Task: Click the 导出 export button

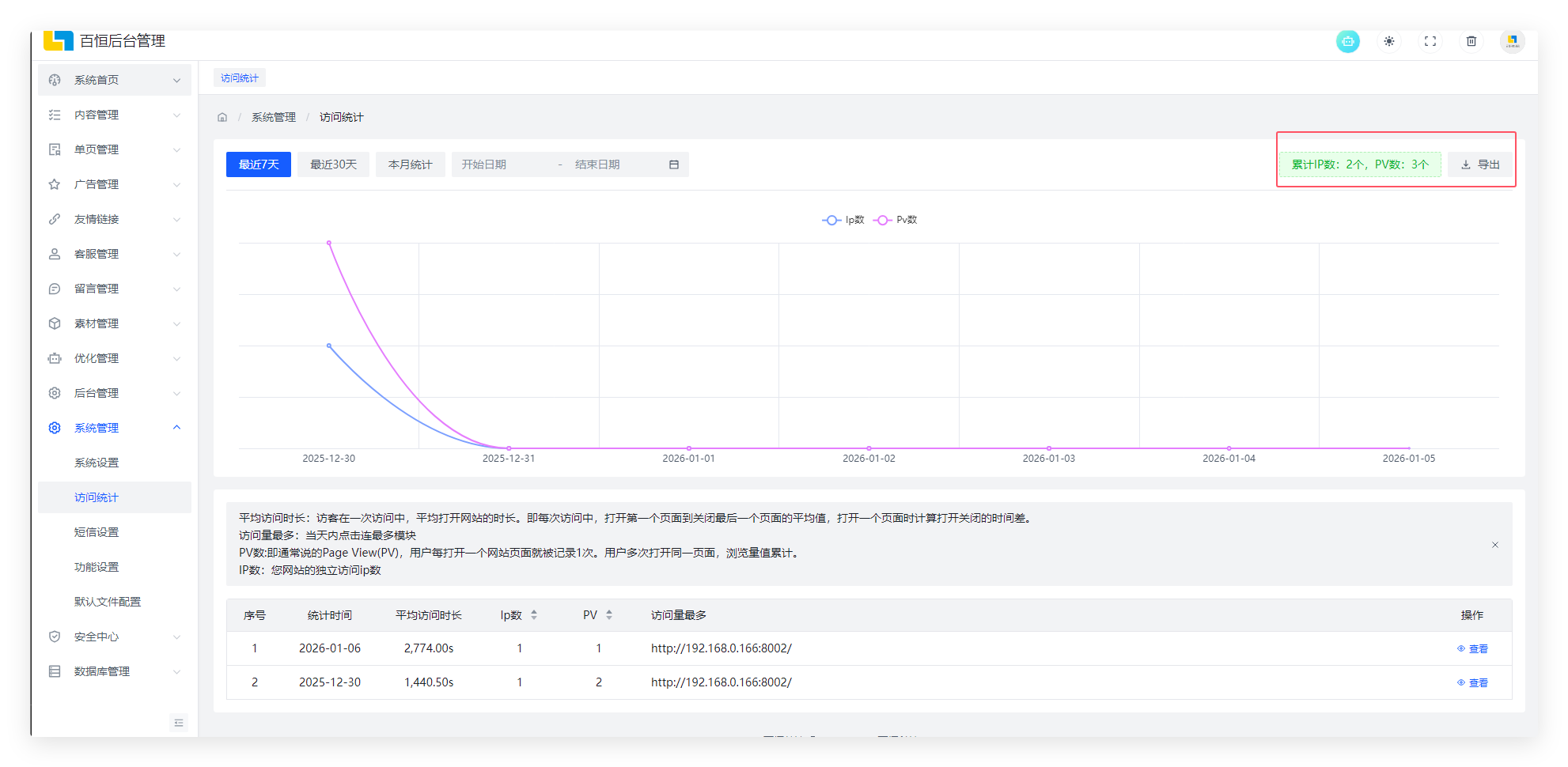Action: (x=1480, y=164)
